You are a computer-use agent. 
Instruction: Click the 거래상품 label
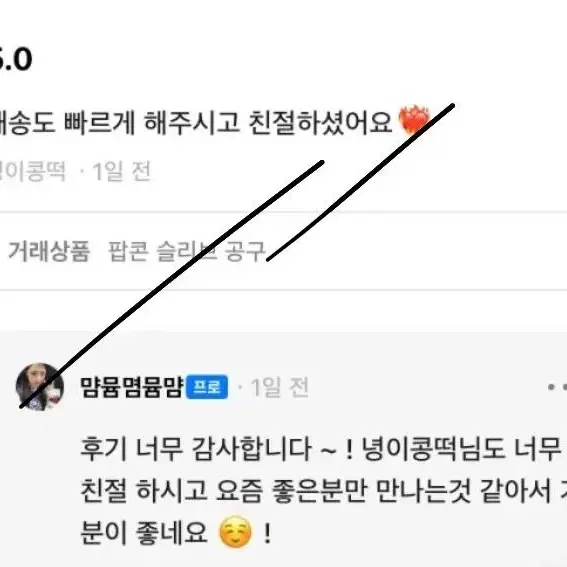tap(49, 251)
